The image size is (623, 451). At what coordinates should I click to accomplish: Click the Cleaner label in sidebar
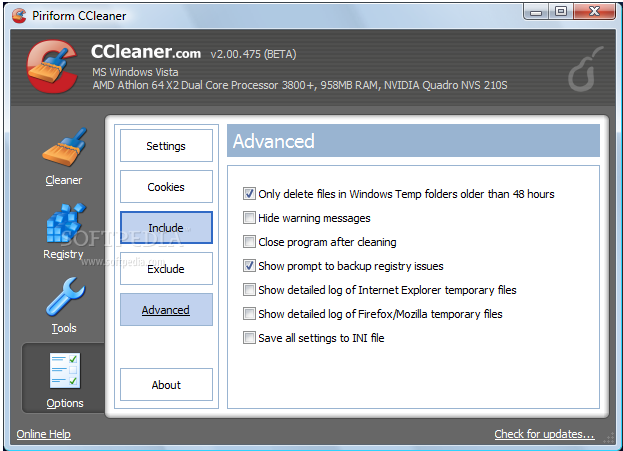pyautogui.click(x=64, y=180)
